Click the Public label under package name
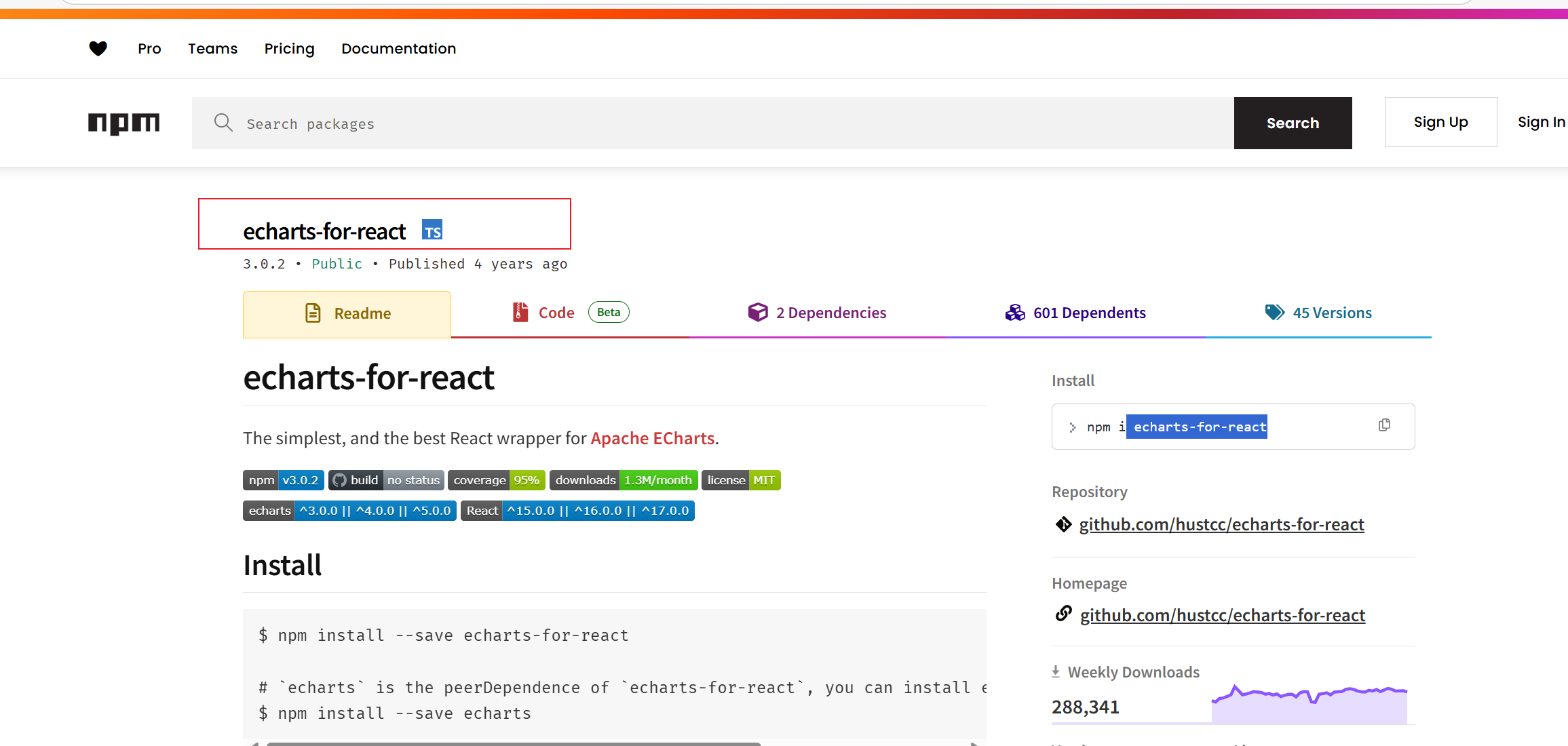Viewport: 1568px width, 746px height. pos(337,264)
